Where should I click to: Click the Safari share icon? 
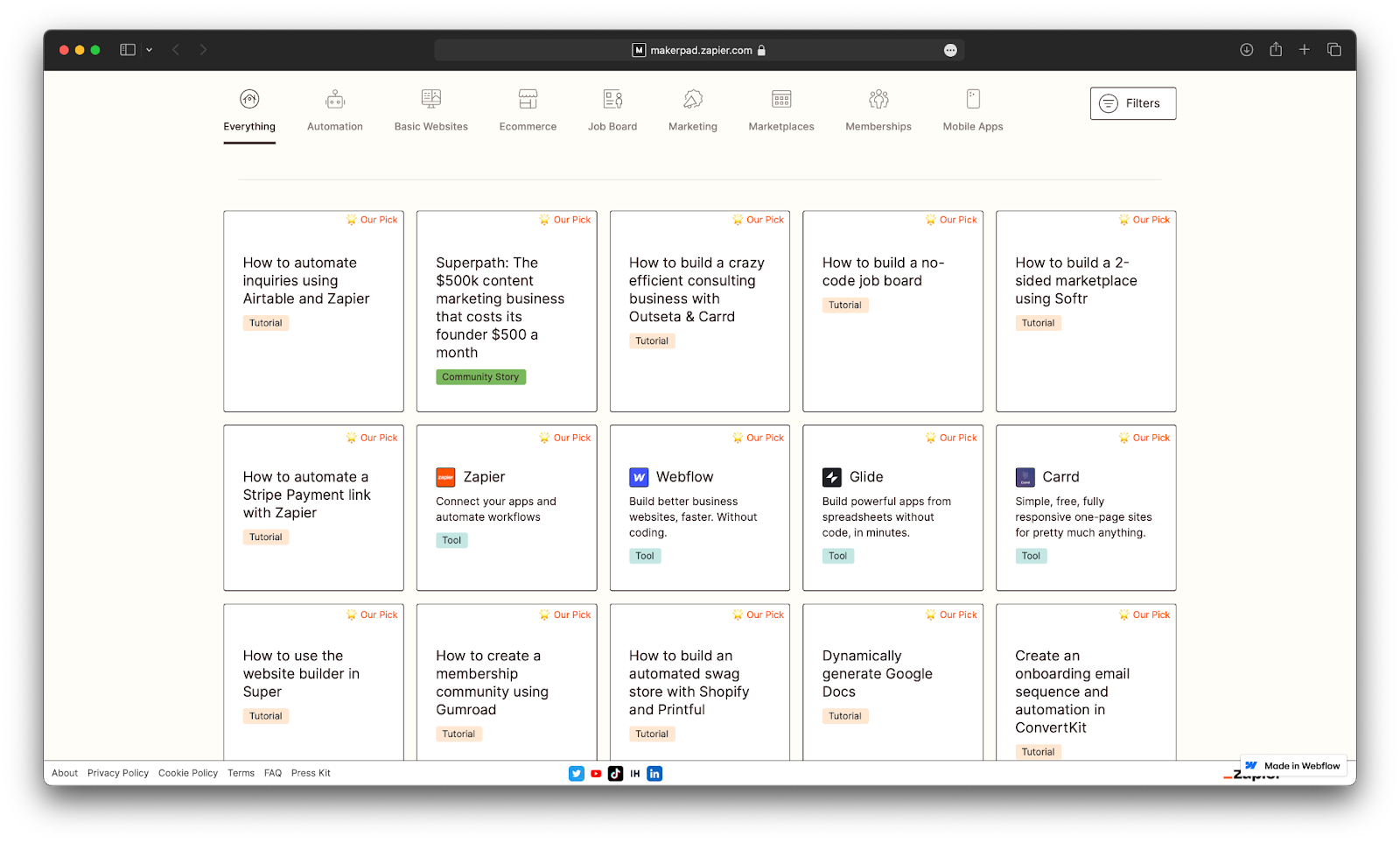pyautogui.click(x=1276, y=49)
